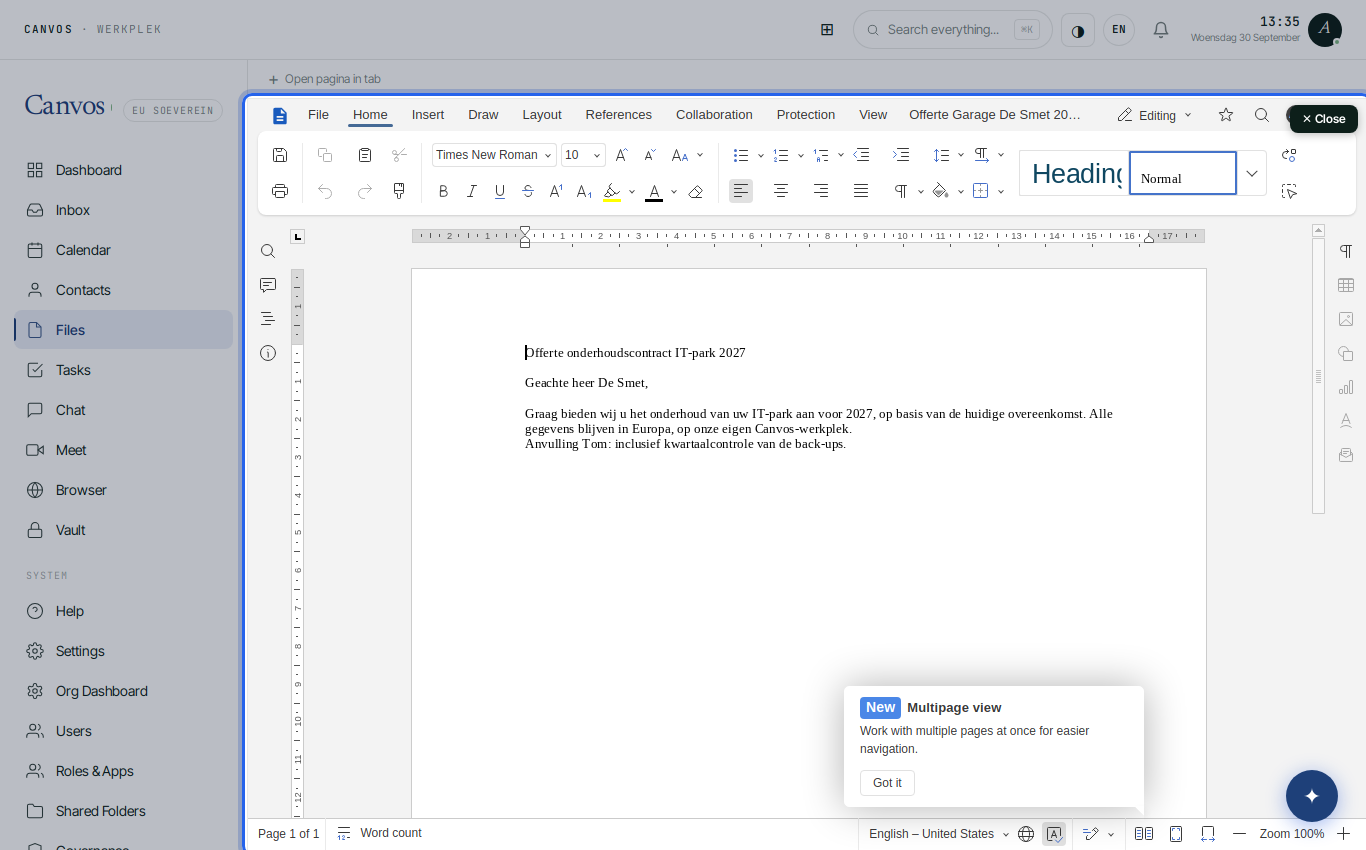Click the Open pagina in tab link
This screenshot has height=850, width=1366.
[x=324, y=79]
